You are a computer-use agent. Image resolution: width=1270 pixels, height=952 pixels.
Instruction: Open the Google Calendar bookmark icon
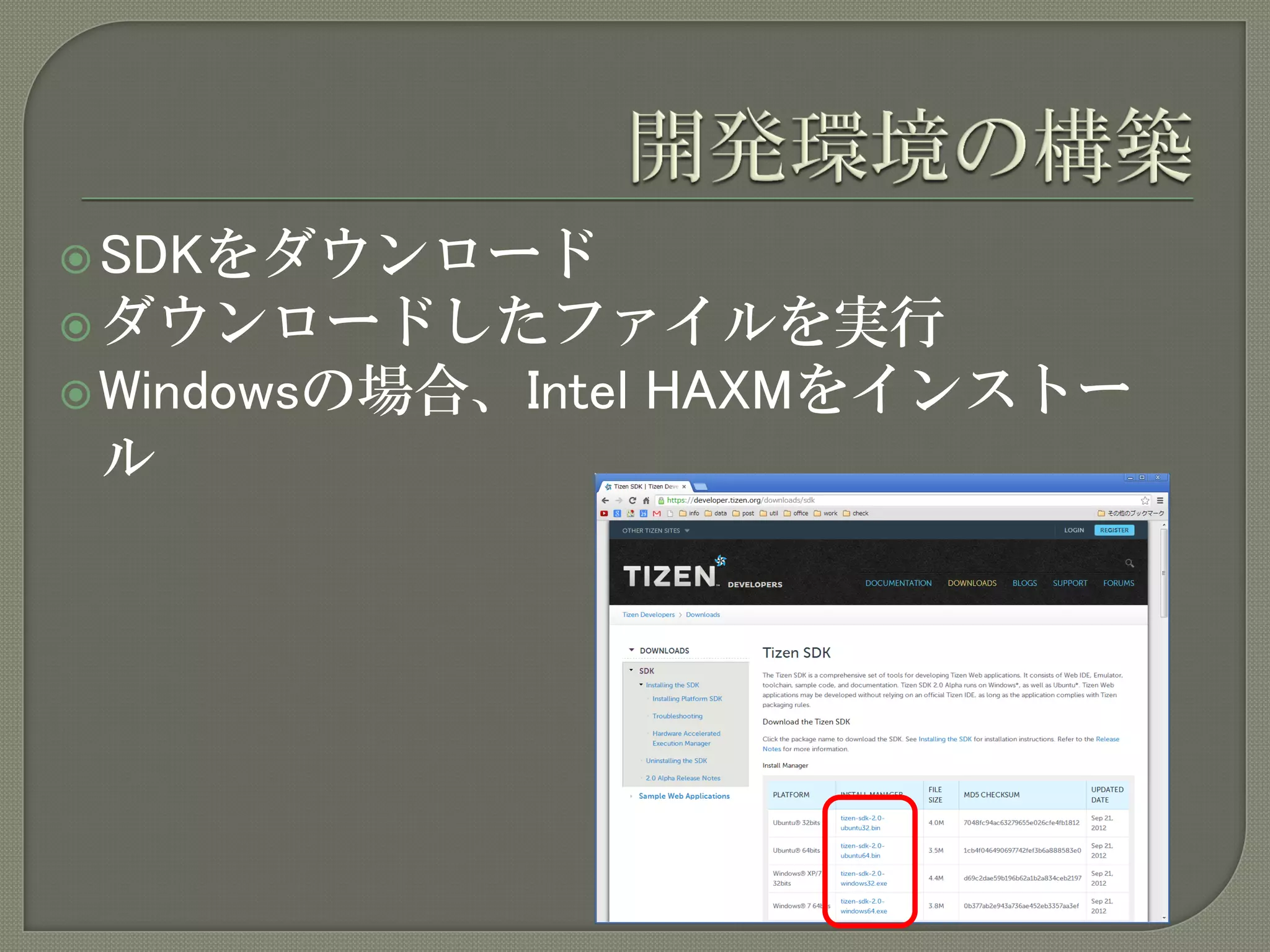644,513
